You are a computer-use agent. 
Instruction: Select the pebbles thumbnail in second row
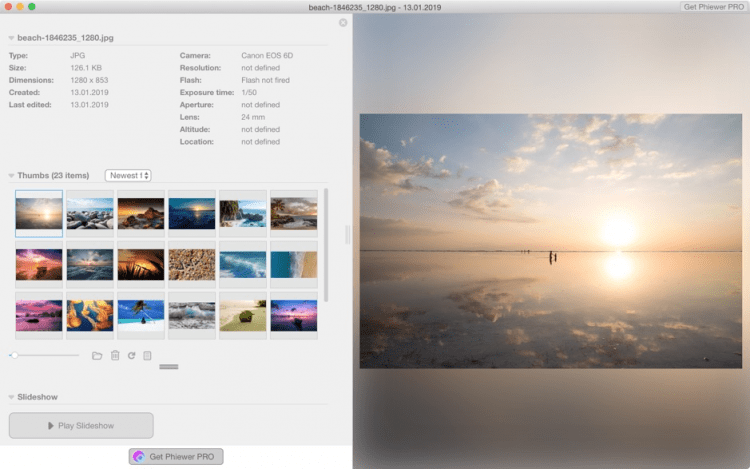click(191, 264)
